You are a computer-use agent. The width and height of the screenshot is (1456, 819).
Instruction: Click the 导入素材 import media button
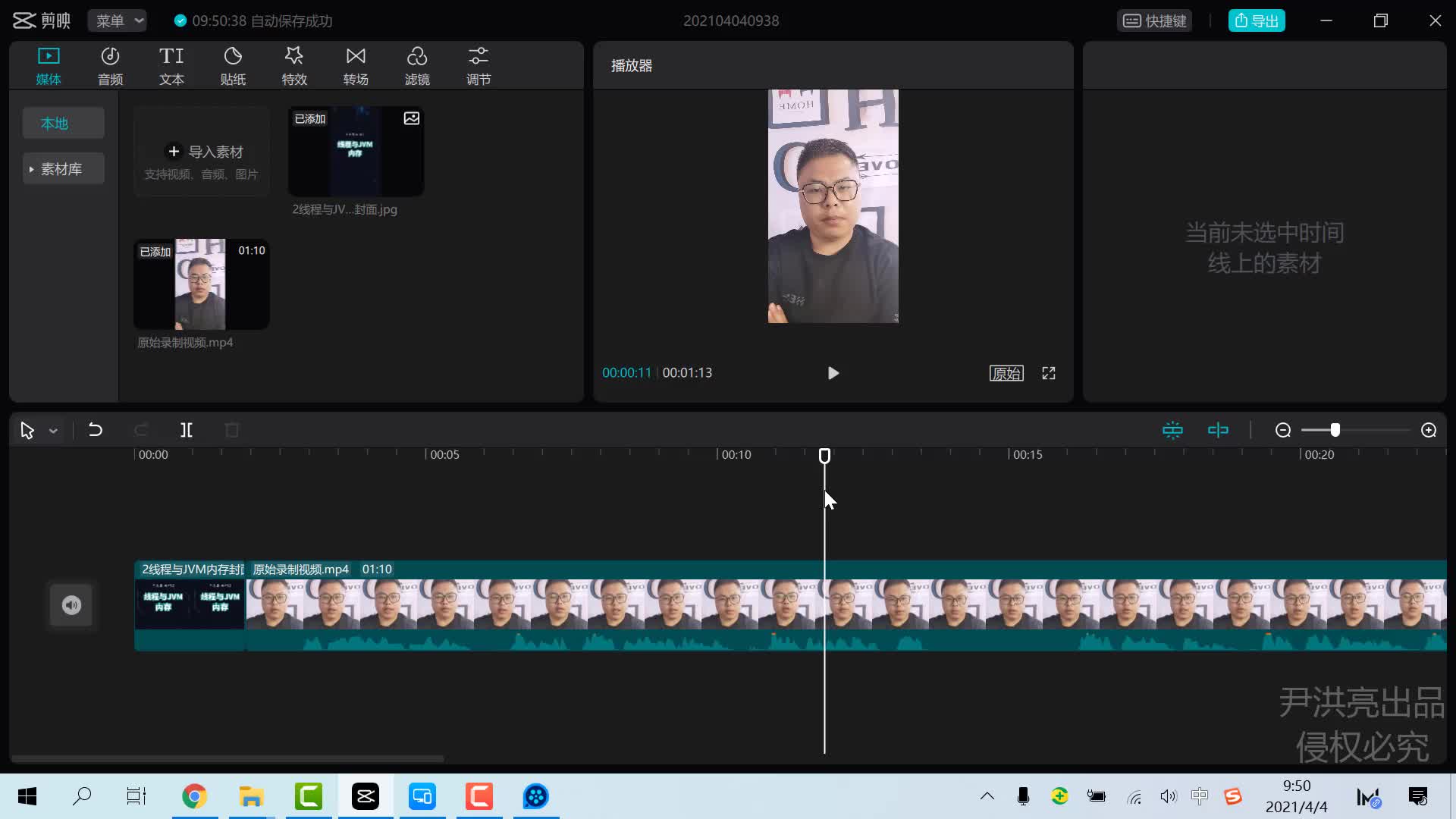[x=203, y=152]
